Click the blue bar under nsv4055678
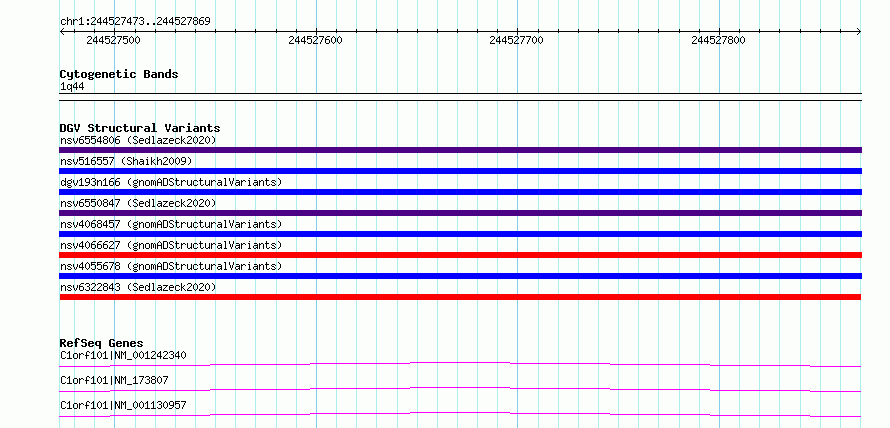Screen dimensions: 890x428 [460, 276]
